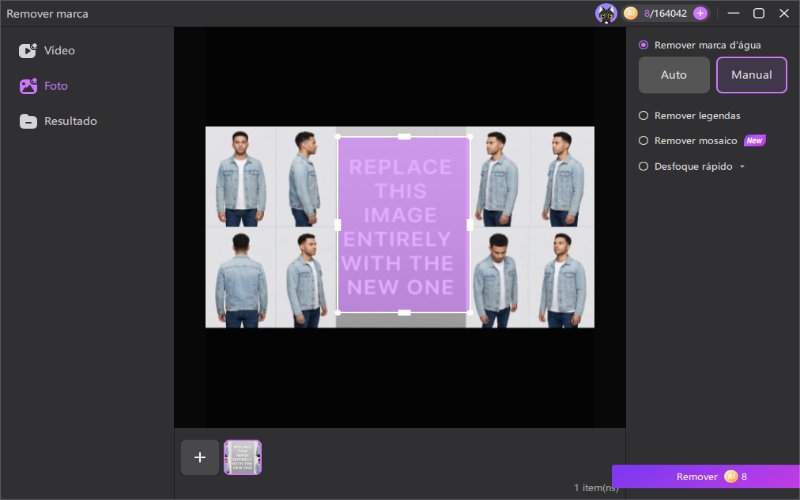Switch to the Foto tab

(x=43, y=86)
